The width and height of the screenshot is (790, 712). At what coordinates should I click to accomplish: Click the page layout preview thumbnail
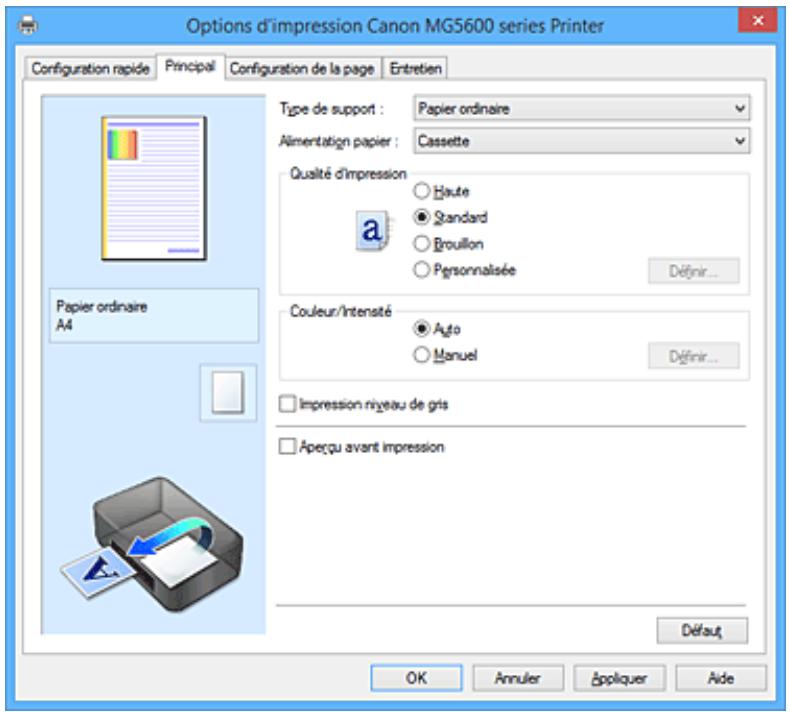(x=154, y=188)
